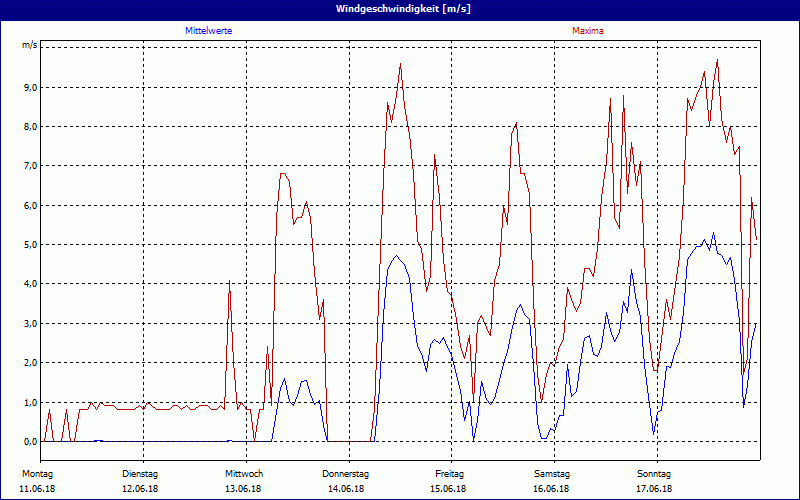Click the 17.06.18 date label
Viewport: 800px width, 500px height.
pyautogui.click(x=655, y=489)
